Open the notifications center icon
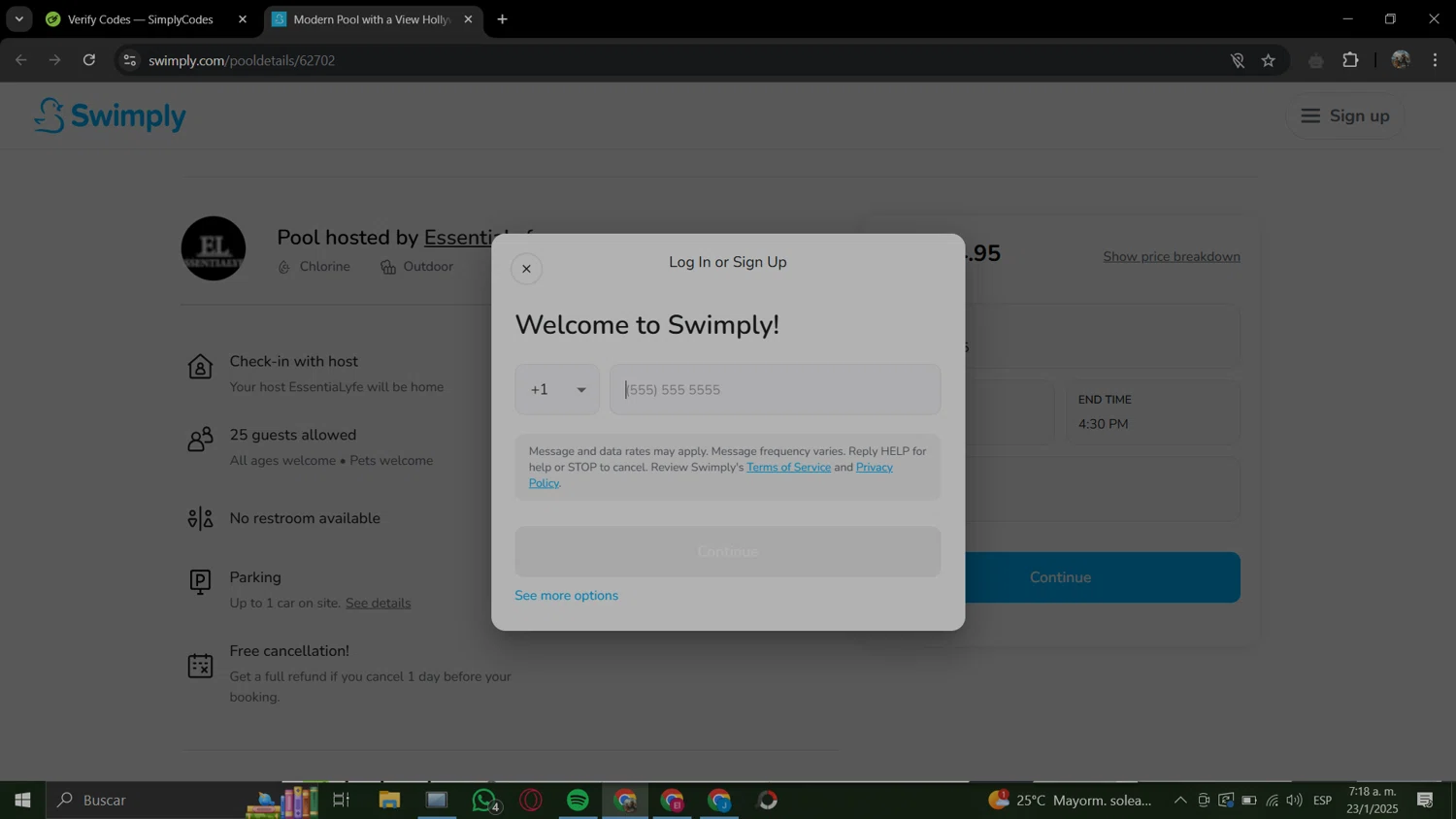Viewport: 1456px width, 819px height. (1425, 800)
